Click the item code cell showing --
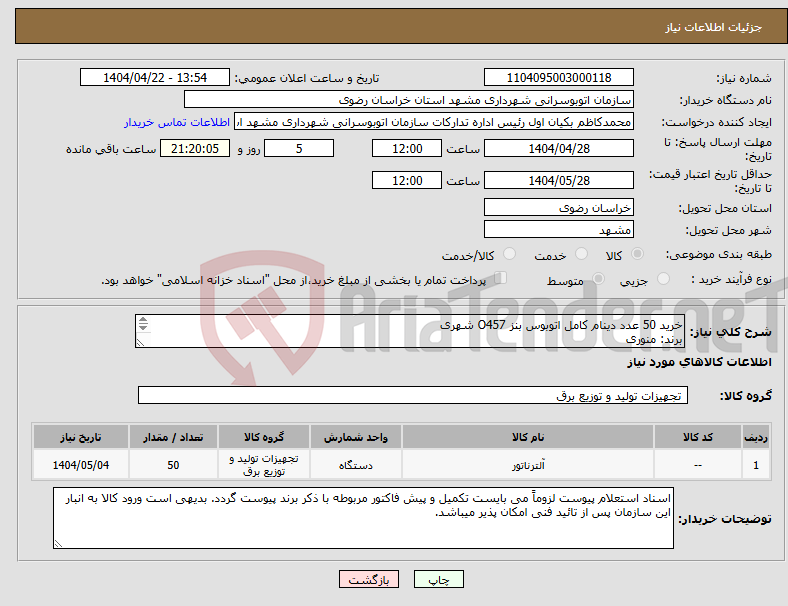Screen dimensions: 788x606 pos(698,465)
